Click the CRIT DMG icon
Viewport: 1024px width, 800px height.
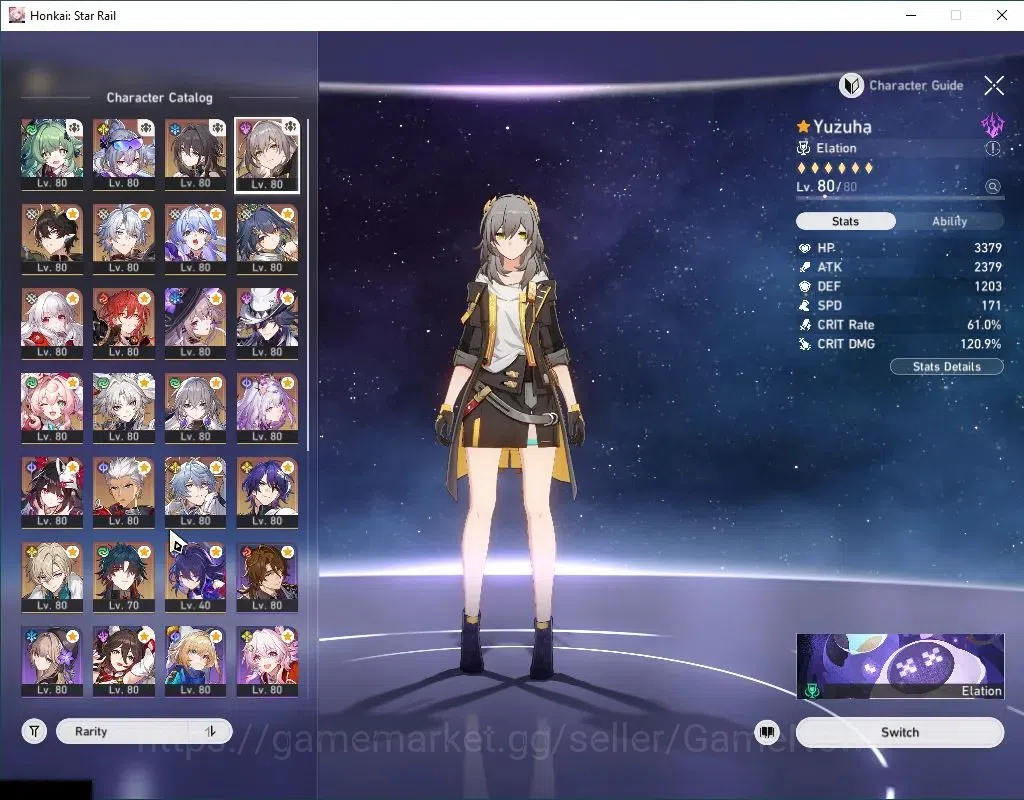tap(805, 344)
